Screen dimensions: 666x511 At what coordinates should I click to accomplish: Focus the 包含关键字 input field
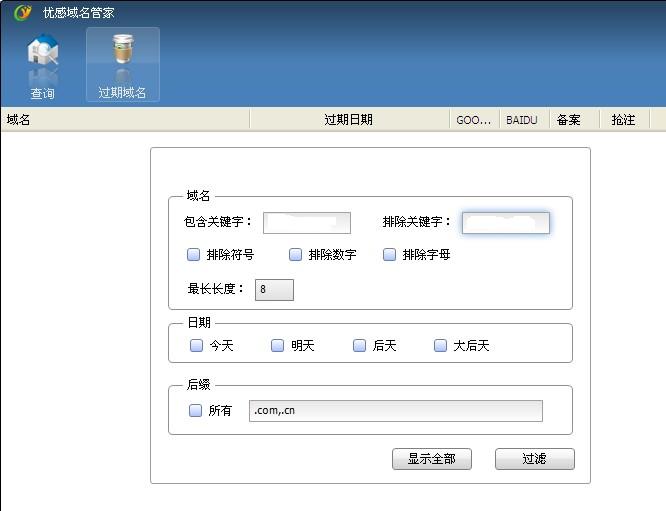coord(306,223)
